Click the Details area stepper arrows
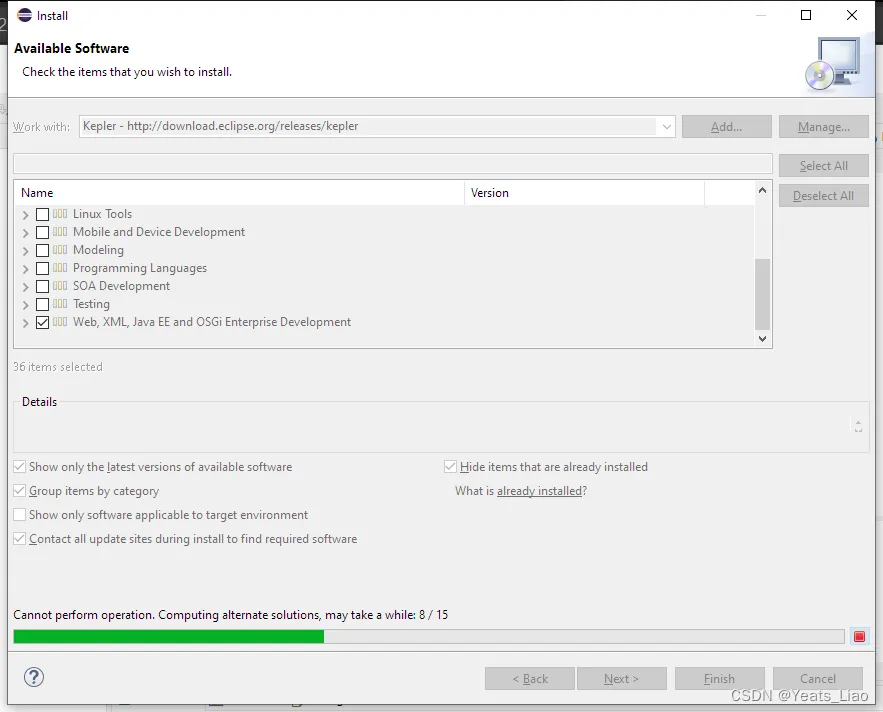This screenshot has width=883, height=712. (858, 426)
